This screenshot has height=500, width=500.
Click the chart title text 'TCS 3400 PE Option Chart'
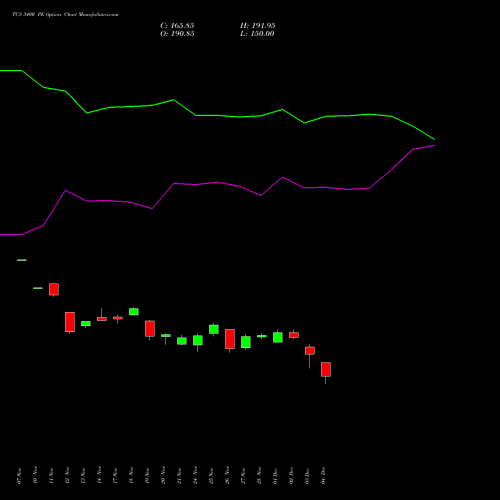[45, 15]
